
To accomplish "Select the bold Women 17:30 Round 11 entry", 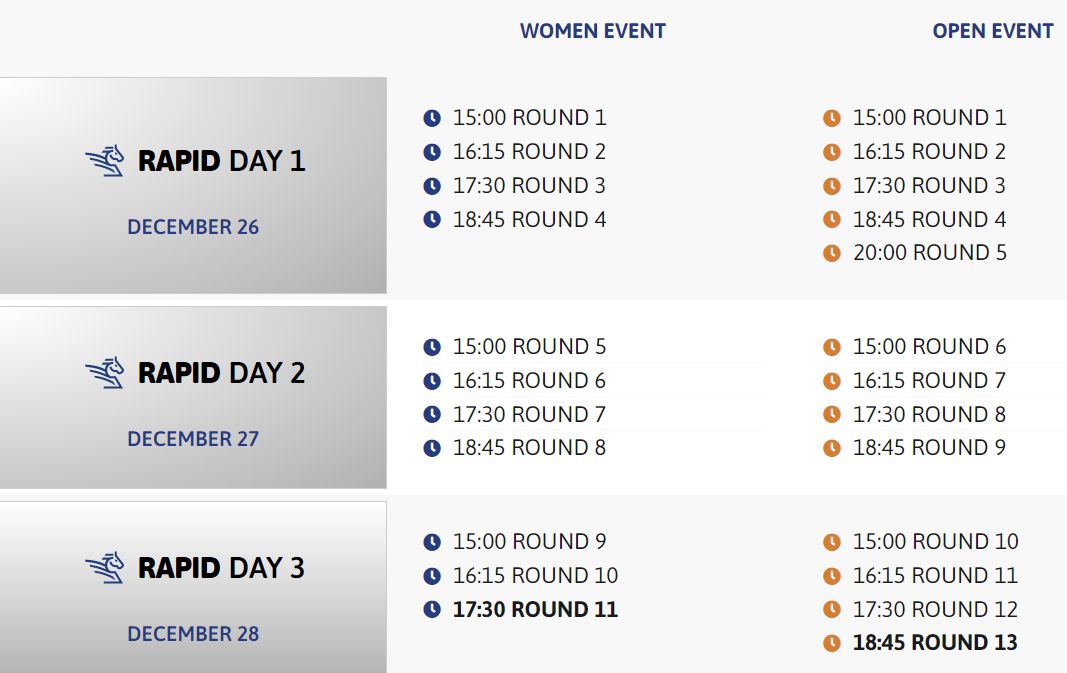I will [x=536, y=609].
